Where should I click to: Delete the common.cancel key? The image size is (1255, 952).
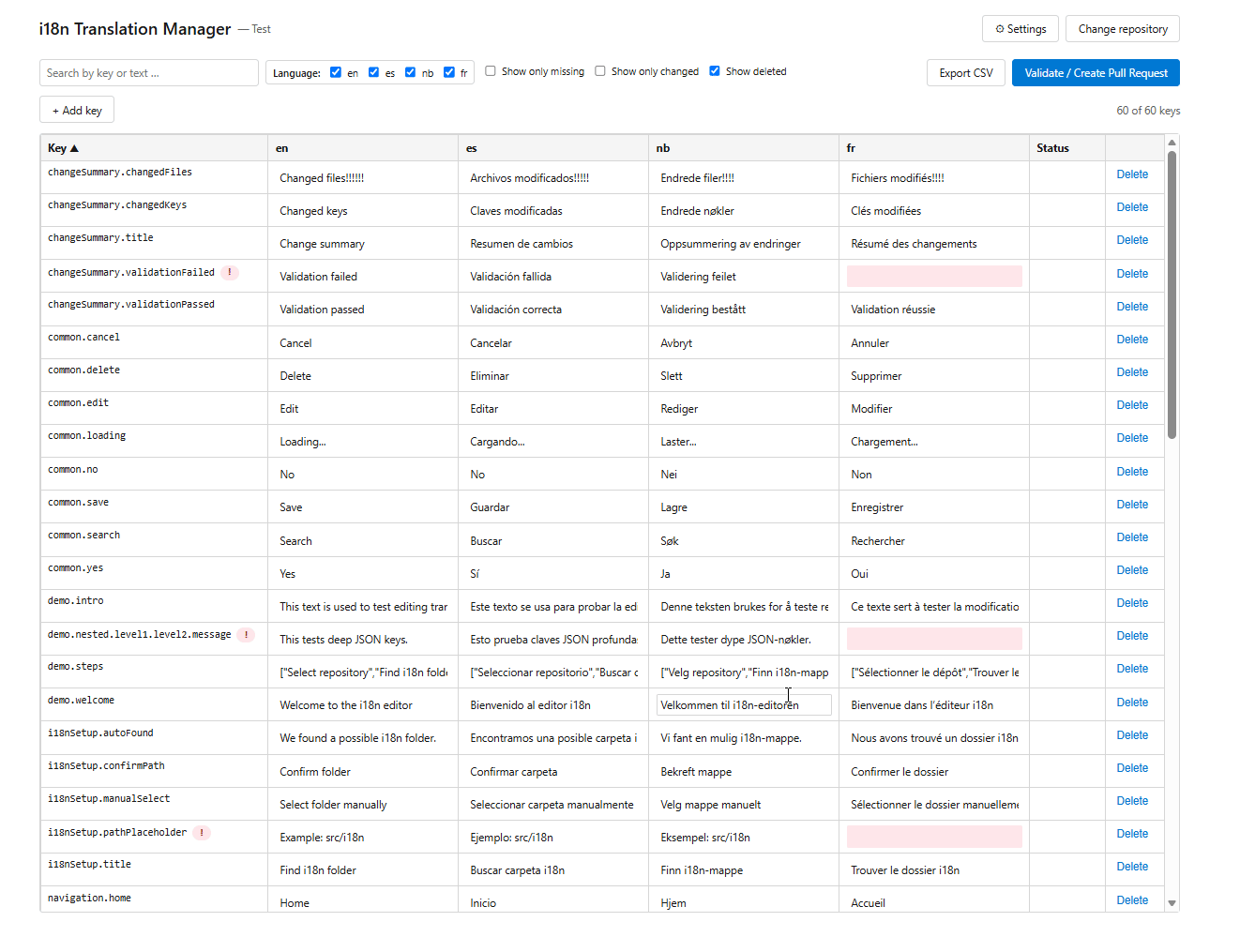click(x=1132, y=340)
